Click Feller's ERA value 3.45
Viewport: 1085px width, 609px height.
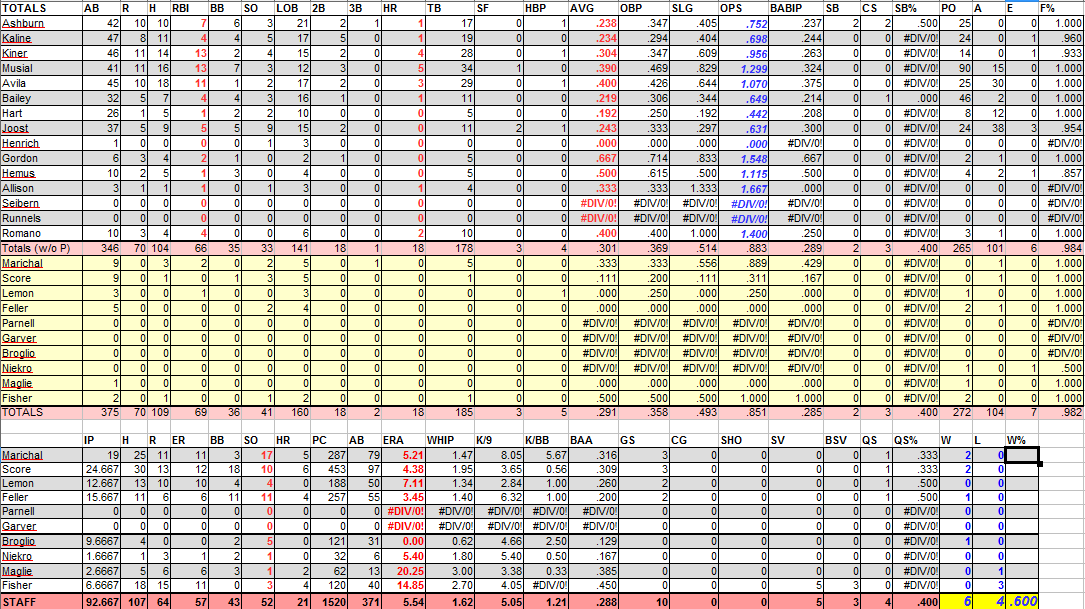pyautogui.click(x=403, y=498)
